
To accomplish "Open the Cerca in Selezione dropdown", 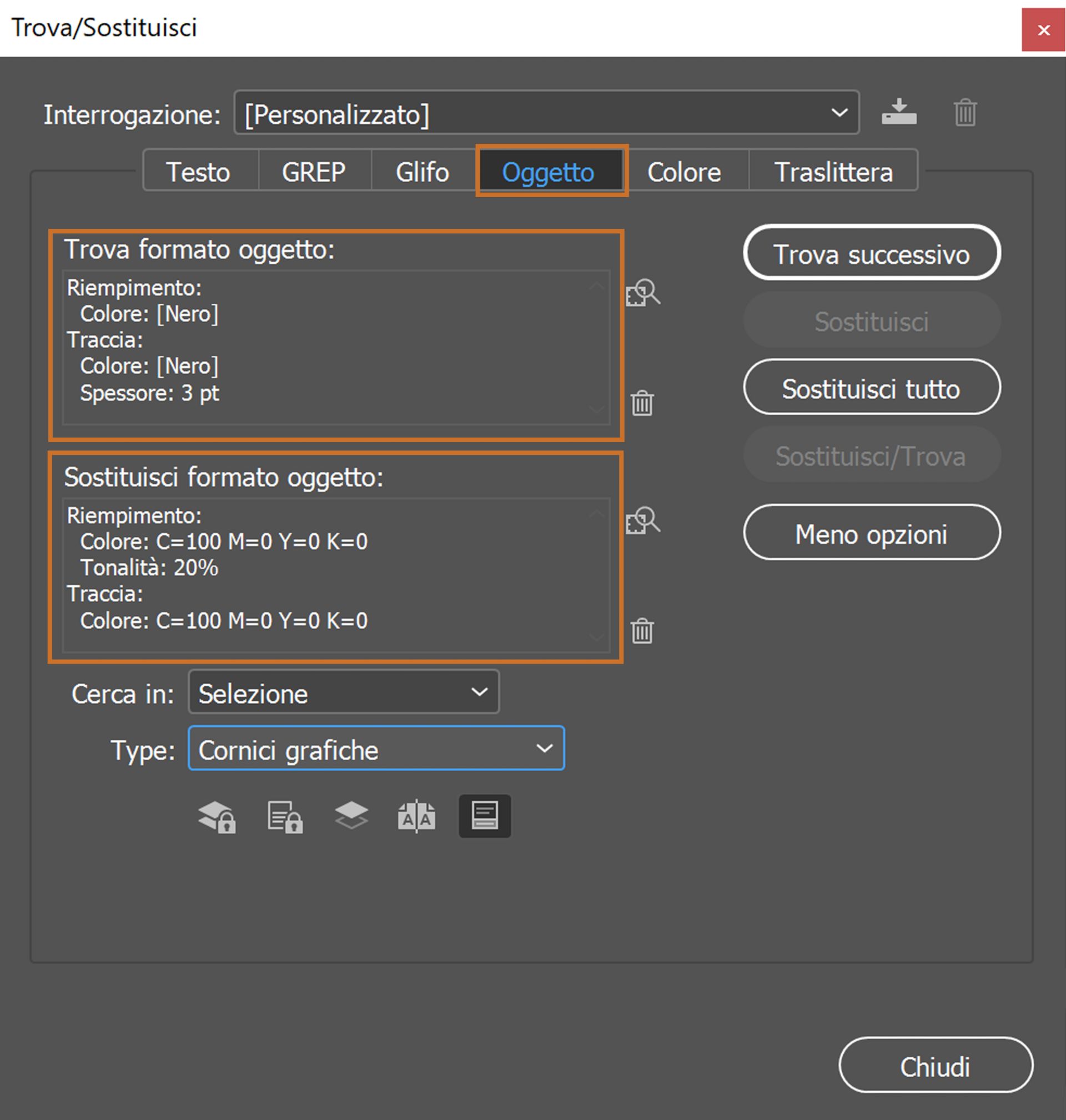I will pos(343,692).
